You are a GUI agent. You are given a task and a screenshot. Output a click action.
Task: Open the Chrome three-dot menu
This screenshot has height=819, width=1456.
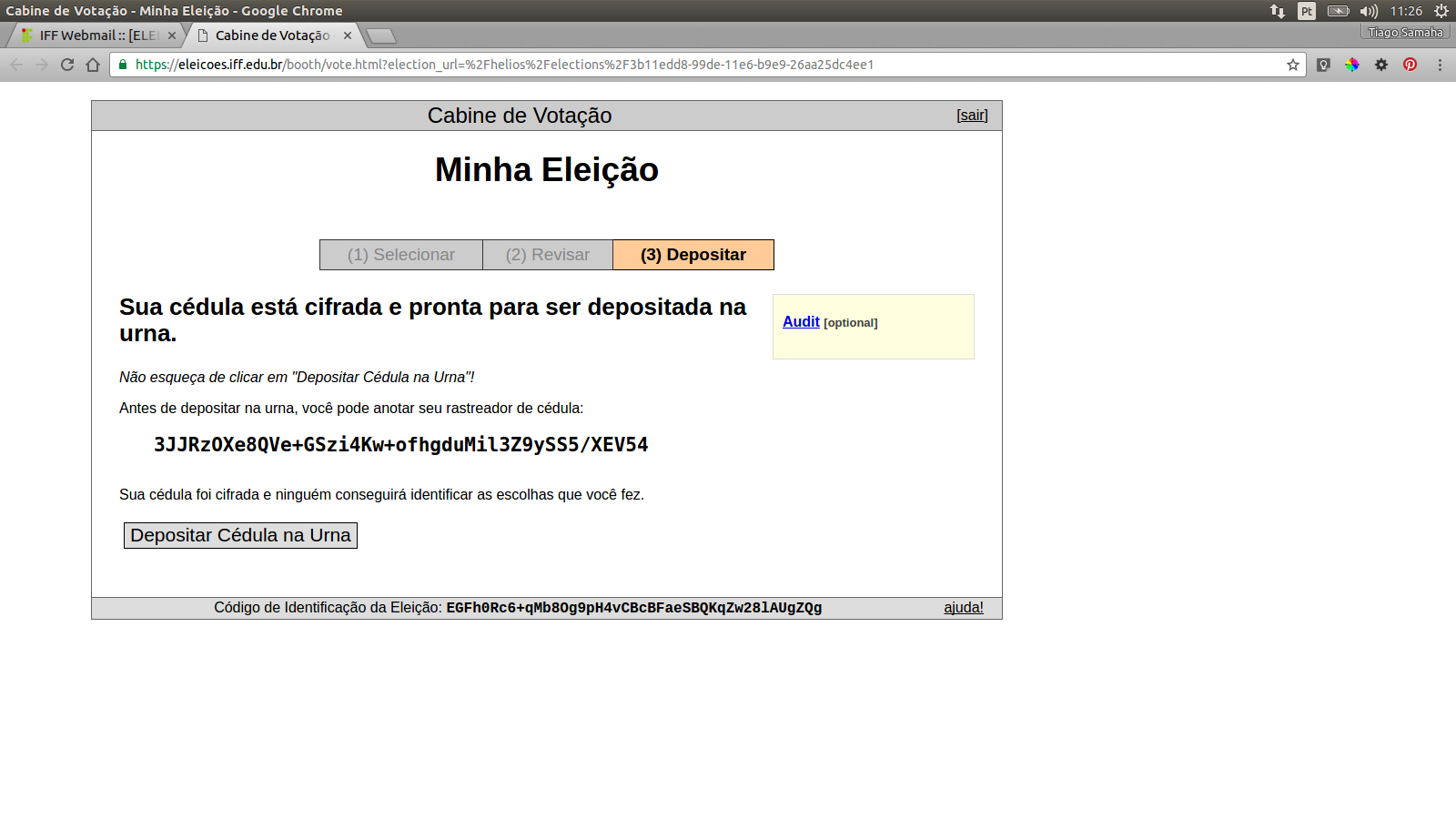pos(1440,65)
